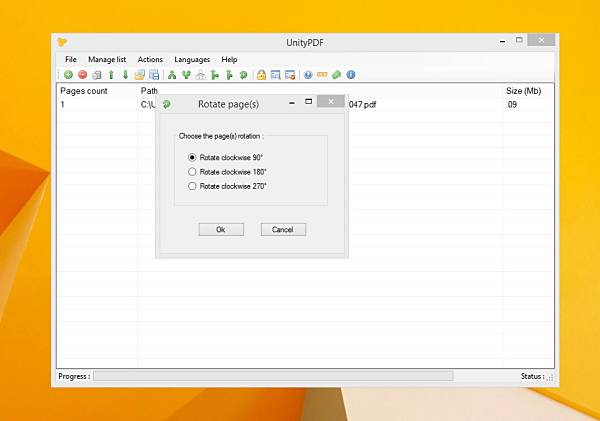Minimize the UnityPDF main window
The width and height of the screenshot is (600, 421).
(502, 41)
